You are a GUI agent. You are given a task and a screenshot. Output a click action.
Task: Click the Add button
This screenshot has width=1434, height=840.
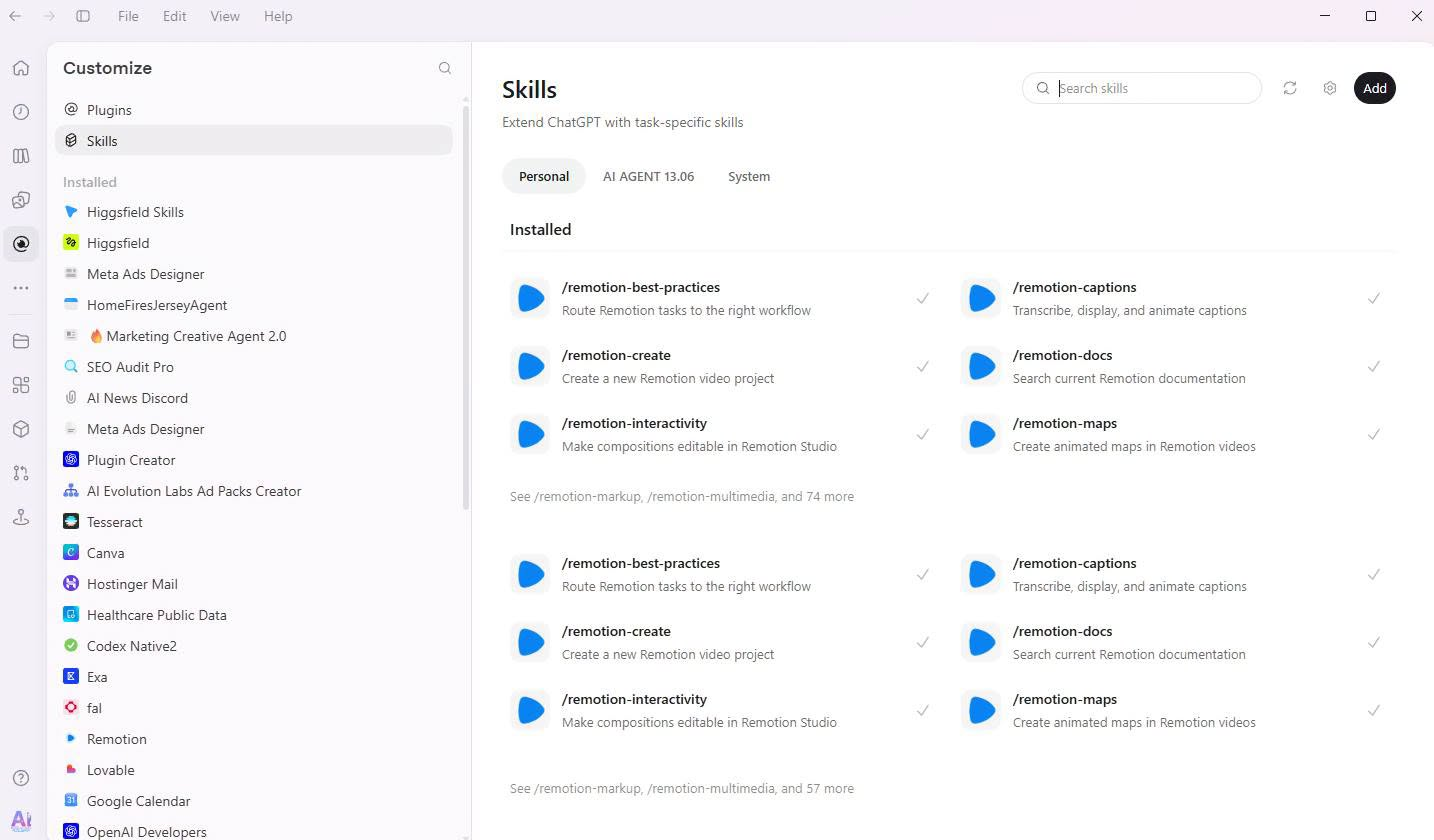pyautogui.click(x=1375, y=88)
